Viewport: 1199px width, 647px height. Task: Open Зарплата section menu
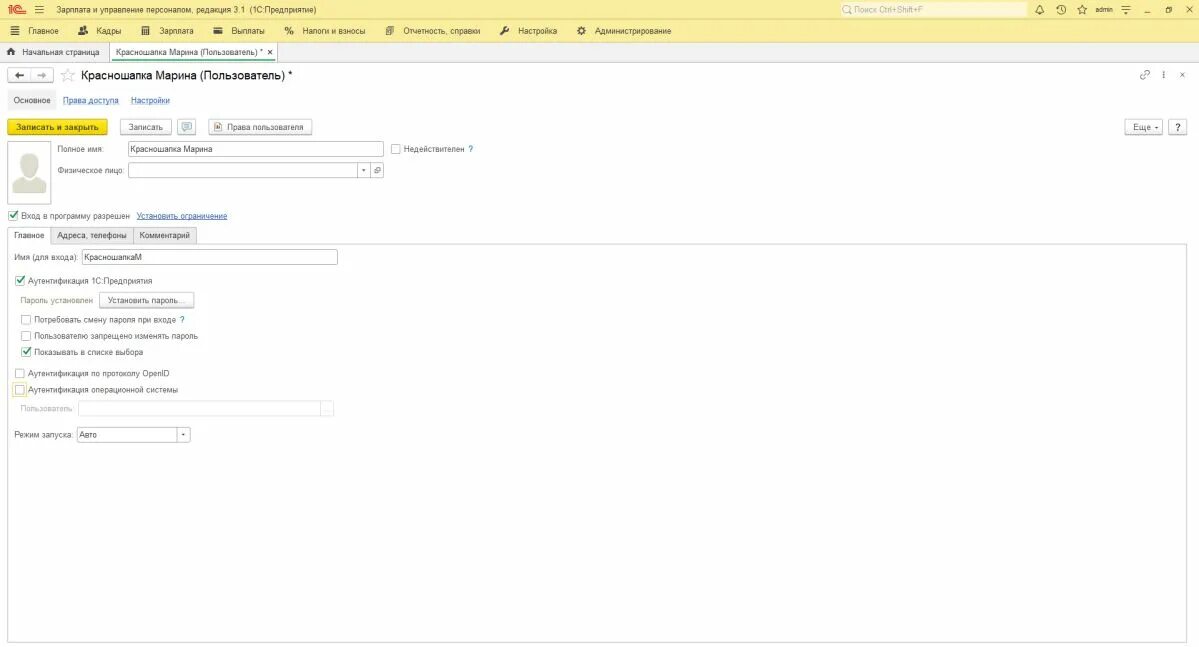pos(167,31)
